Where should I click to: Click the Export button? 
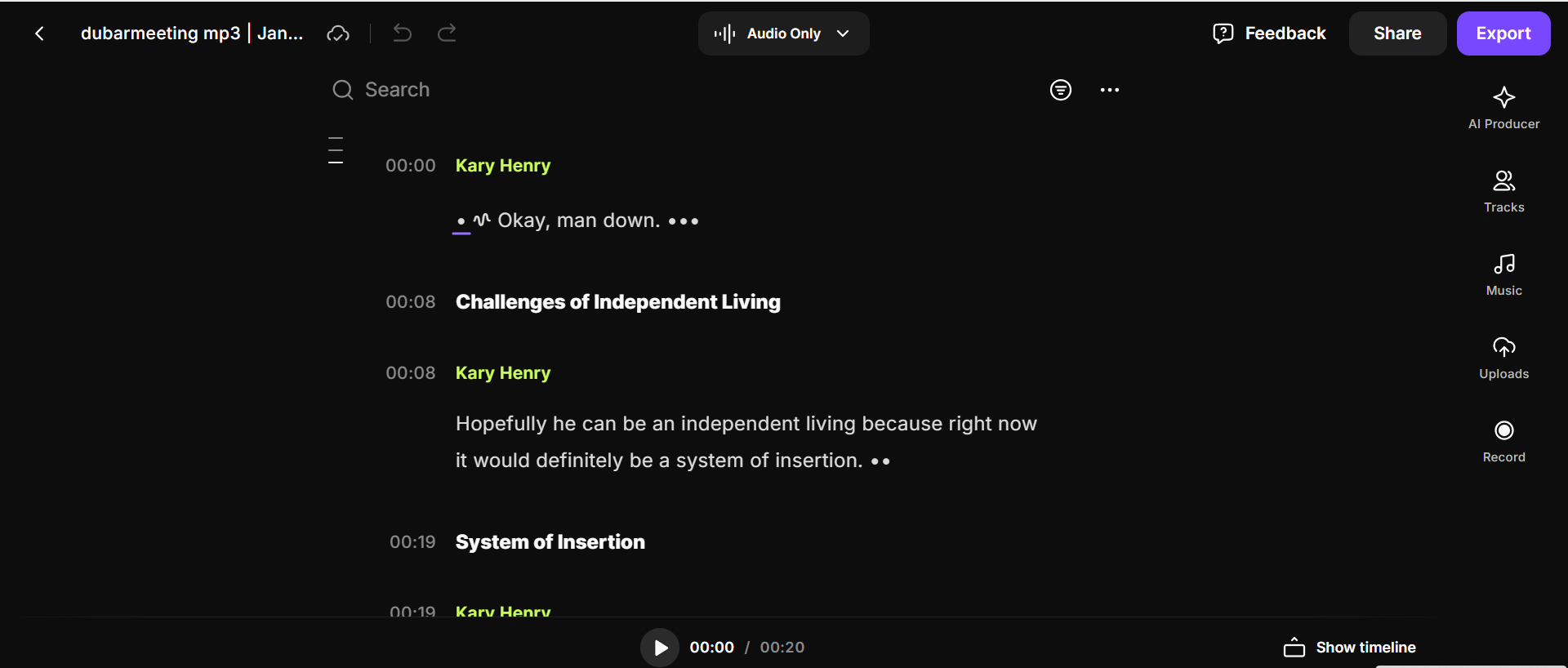(x=1503, y=33)
